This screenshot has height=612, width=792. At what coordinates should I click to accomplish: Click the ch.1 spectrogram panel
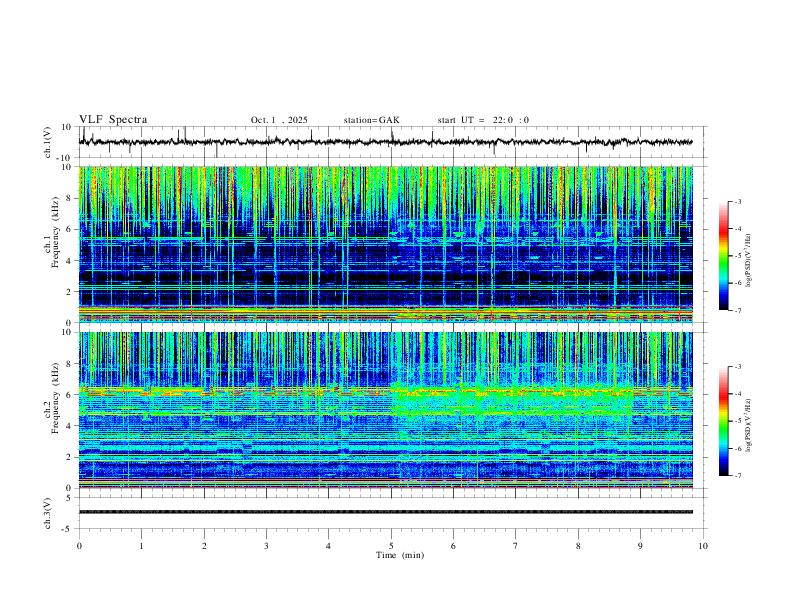386,244
